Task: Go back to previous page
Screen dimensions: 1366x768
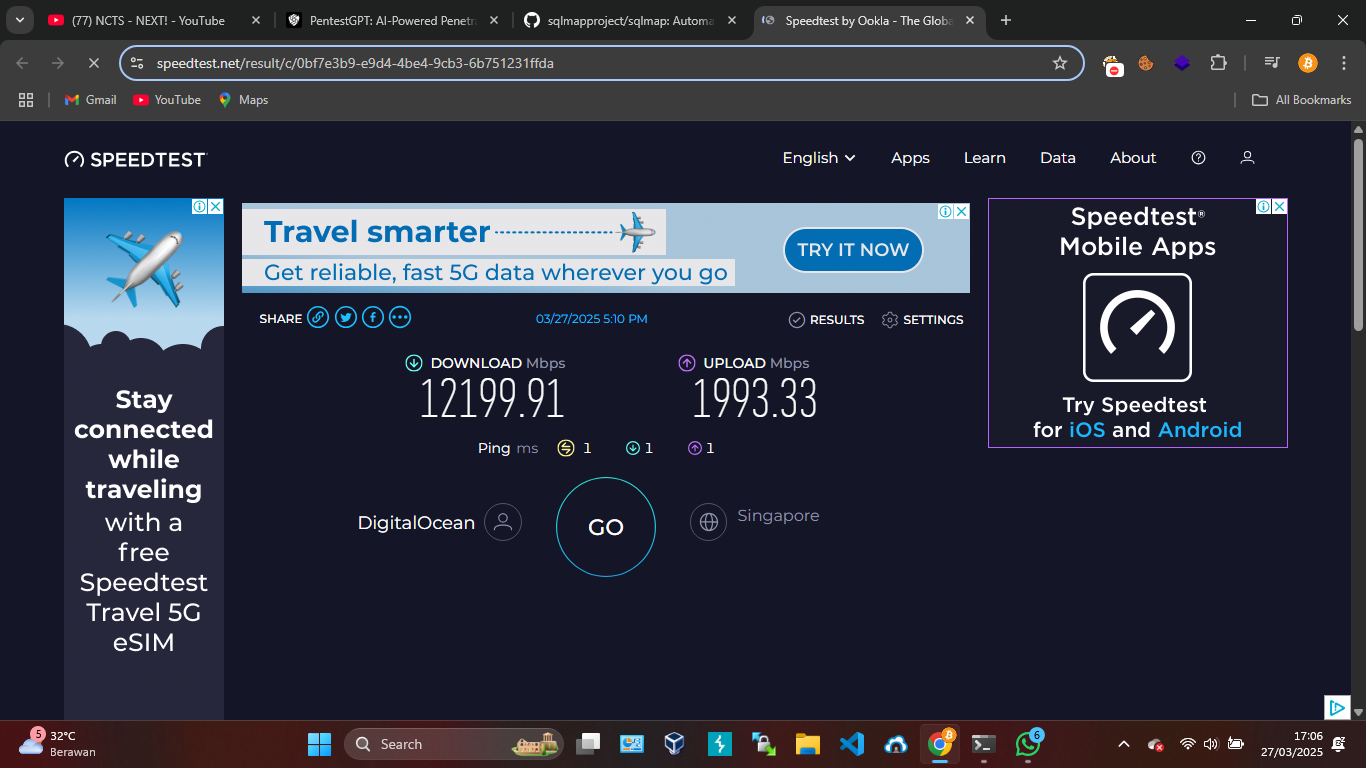Action: click(x=23, y=63)
